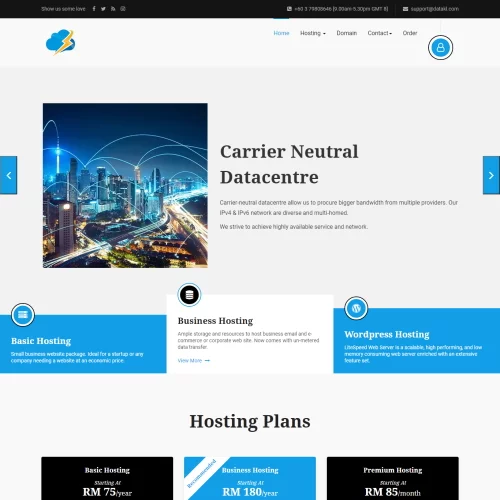Click the cloud lightning logo
500x500 pixels.
61,42
